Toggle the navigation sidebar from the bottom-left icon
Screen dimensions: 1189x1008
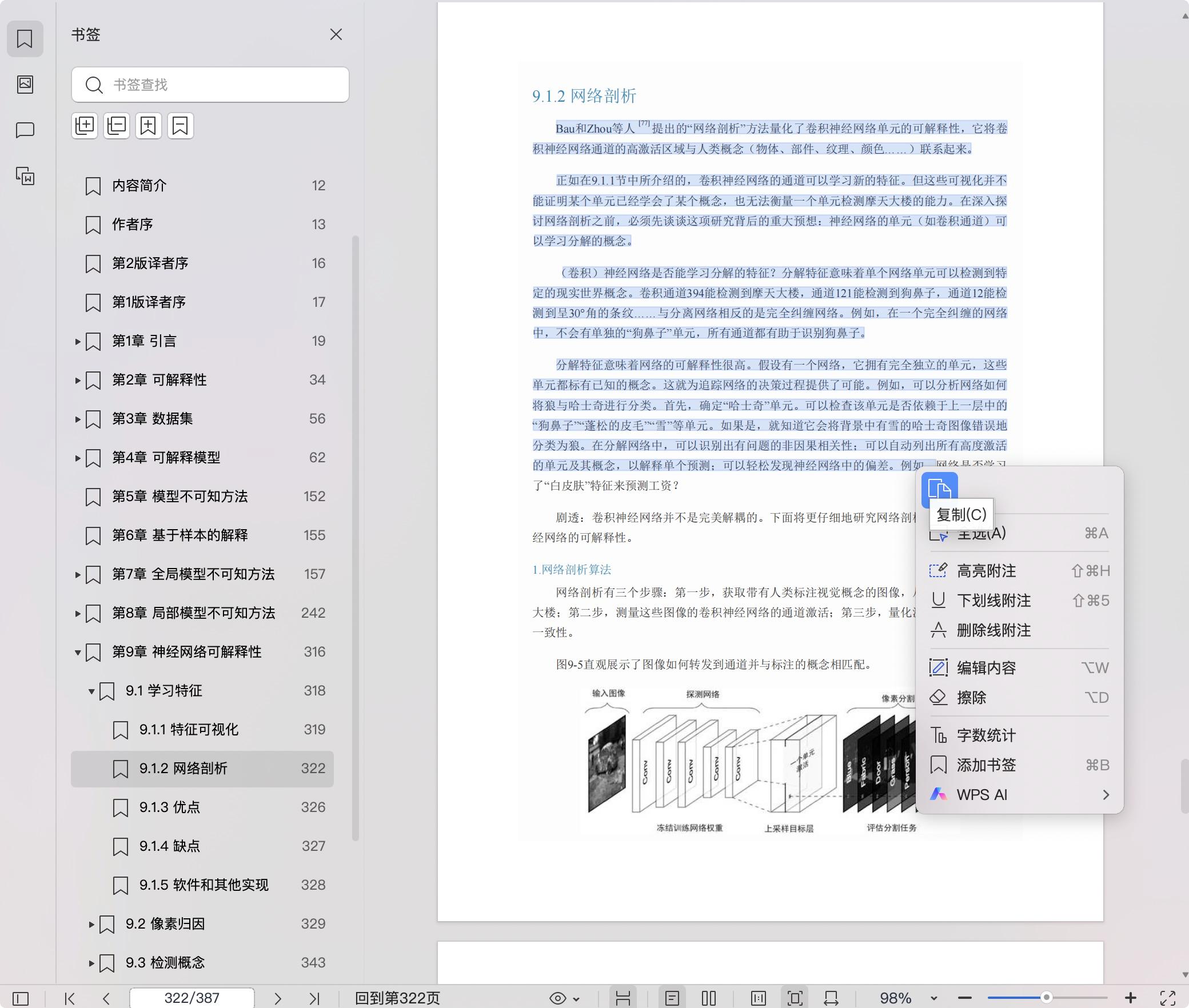click(21, 998)
